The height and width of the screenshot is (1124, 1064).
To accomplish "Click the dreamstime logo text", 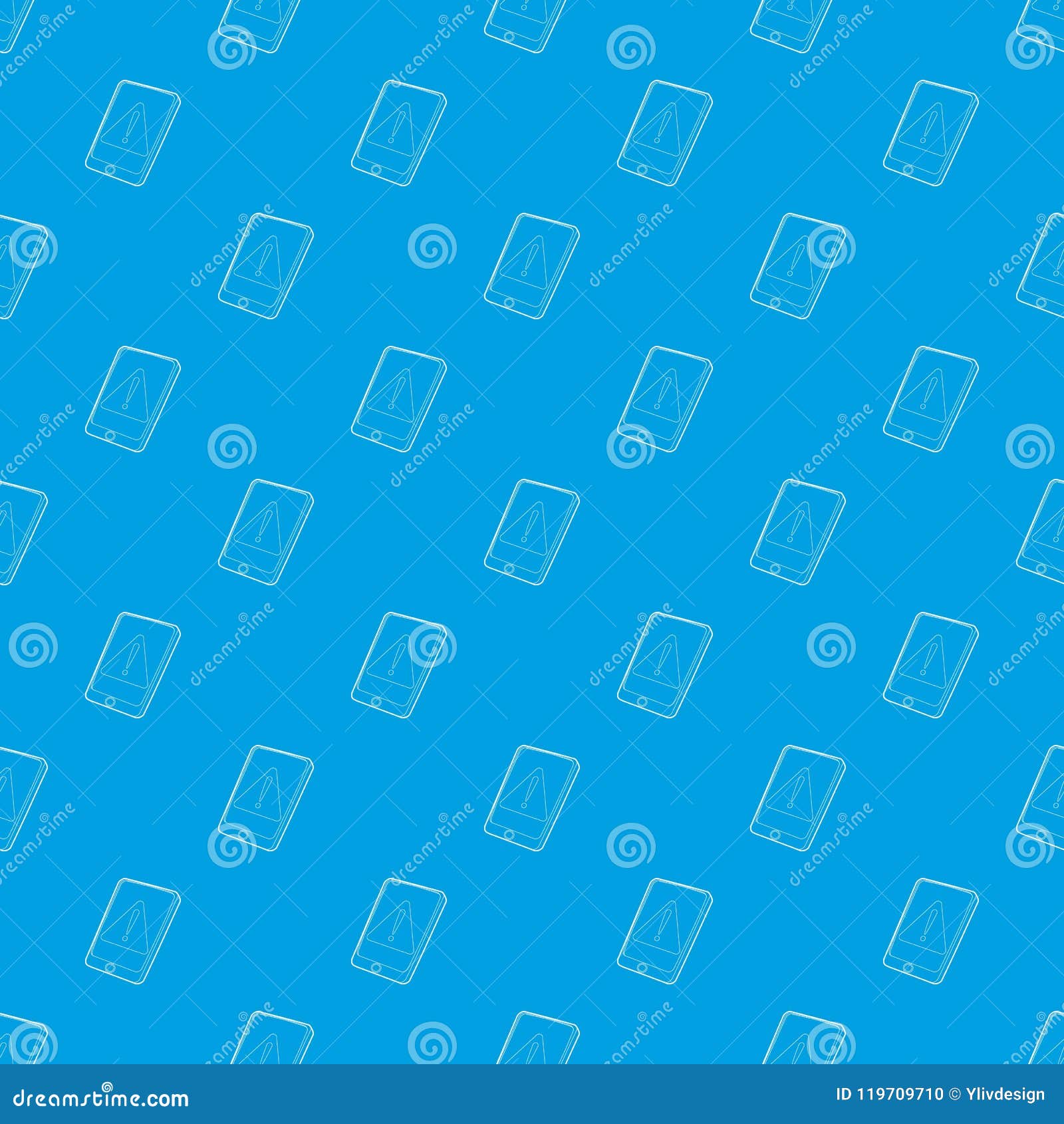I will (x=100, y=1097).
